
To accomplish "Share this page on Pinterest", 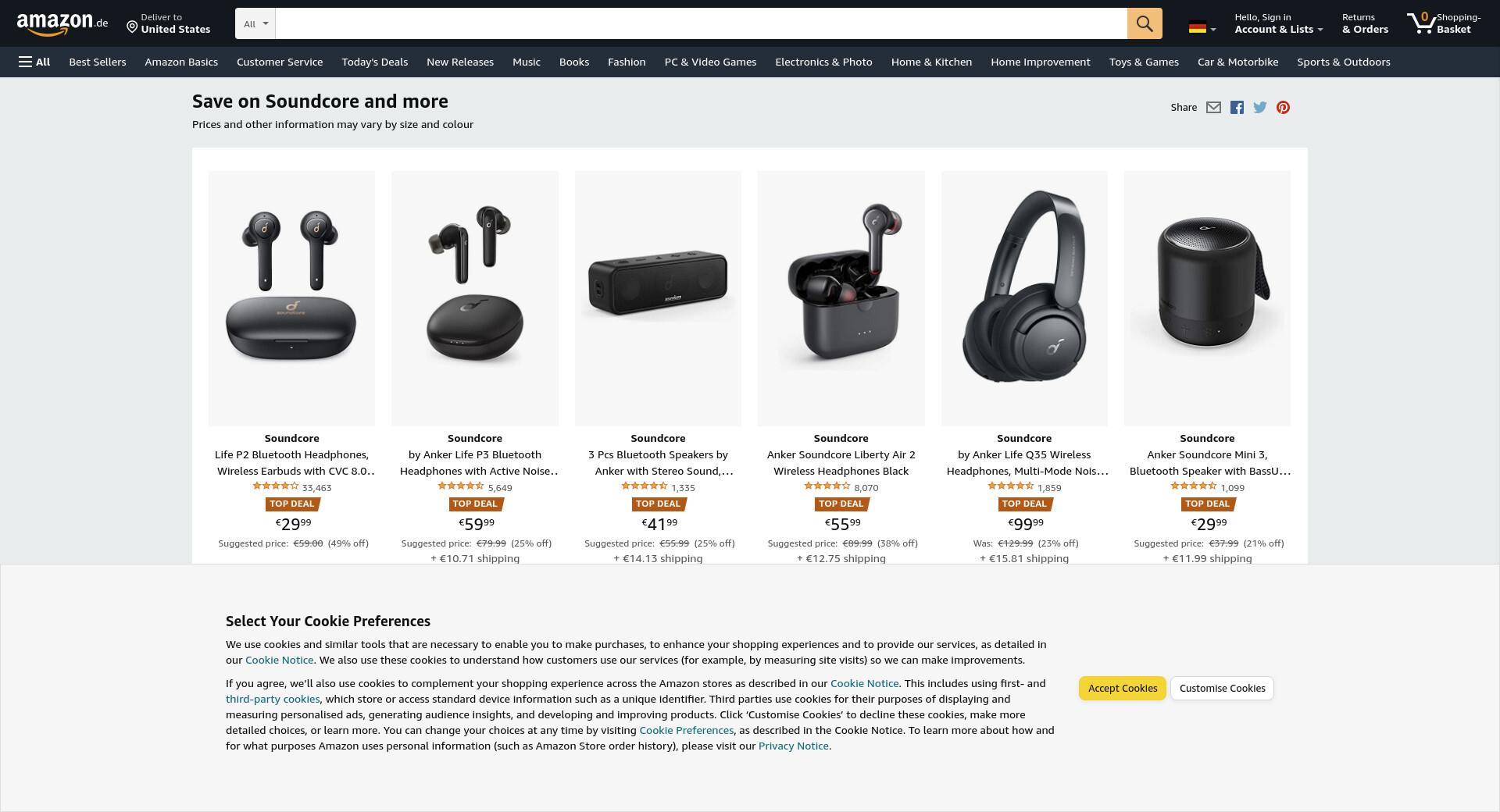I will coord(1283,108).
